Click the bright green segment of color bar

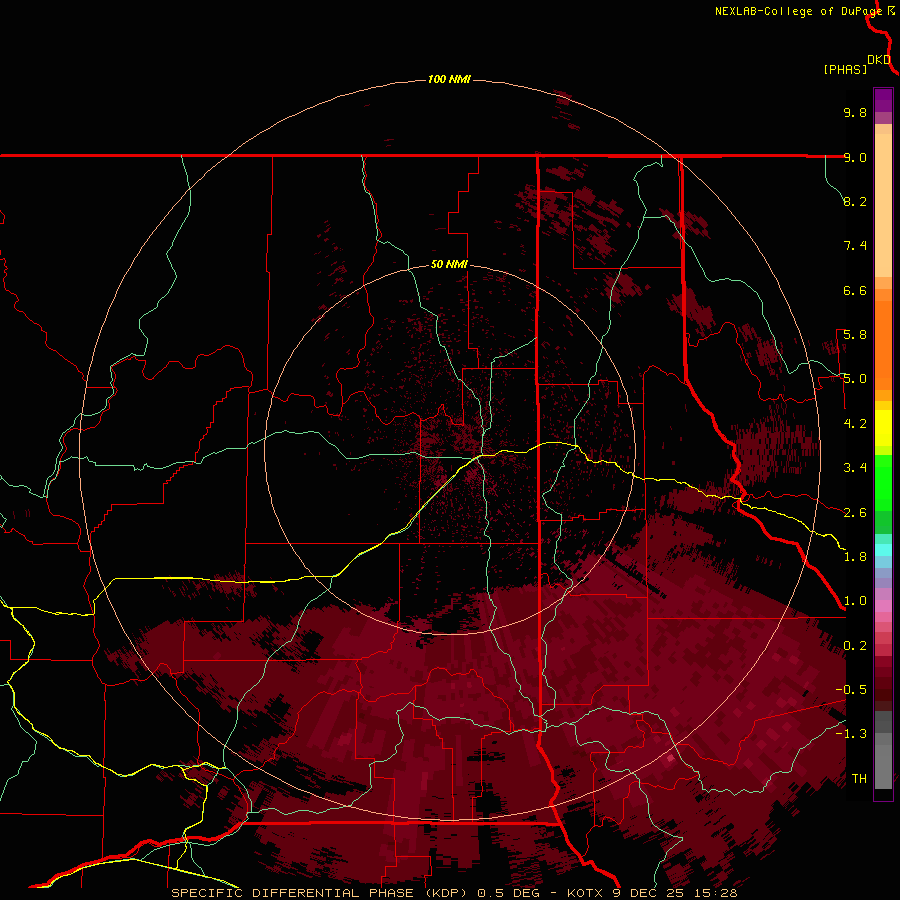(883, 482)
